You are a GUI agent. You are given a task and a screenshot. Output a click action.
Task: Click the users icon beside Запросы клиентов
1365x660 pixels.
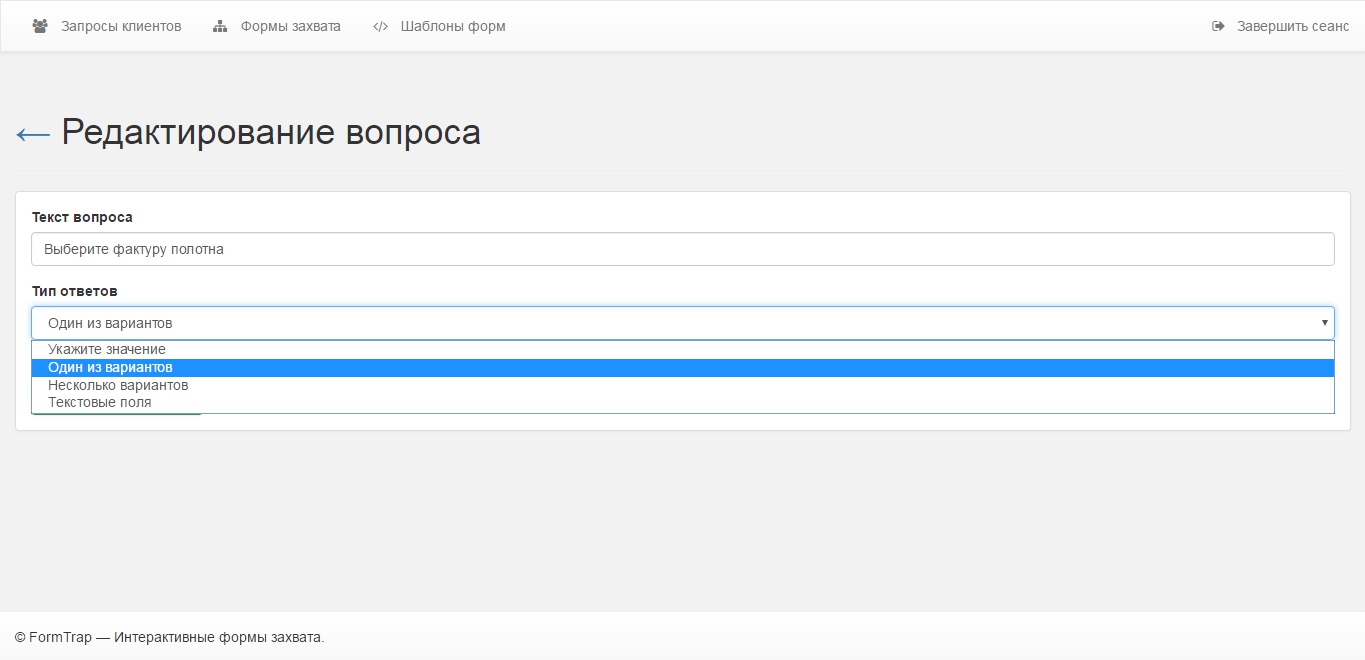40,27
